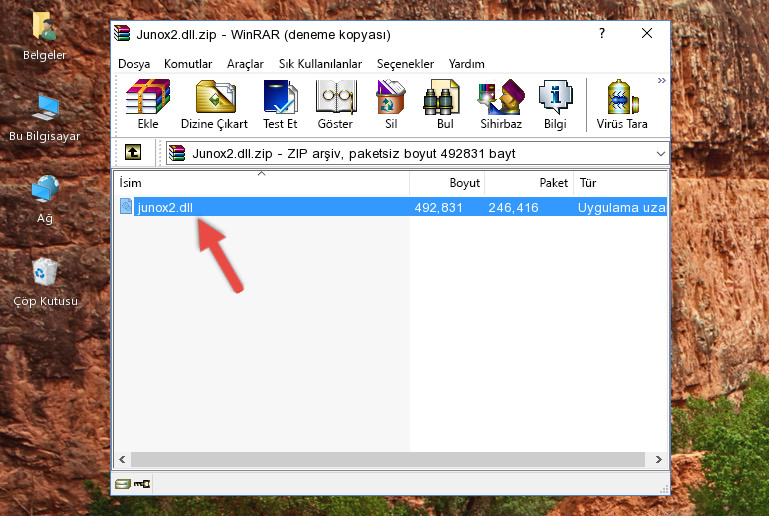Viewport: 769px width, 516px height.
Task: Expand the toolbar overflow chevron
Action: [662, 80]
